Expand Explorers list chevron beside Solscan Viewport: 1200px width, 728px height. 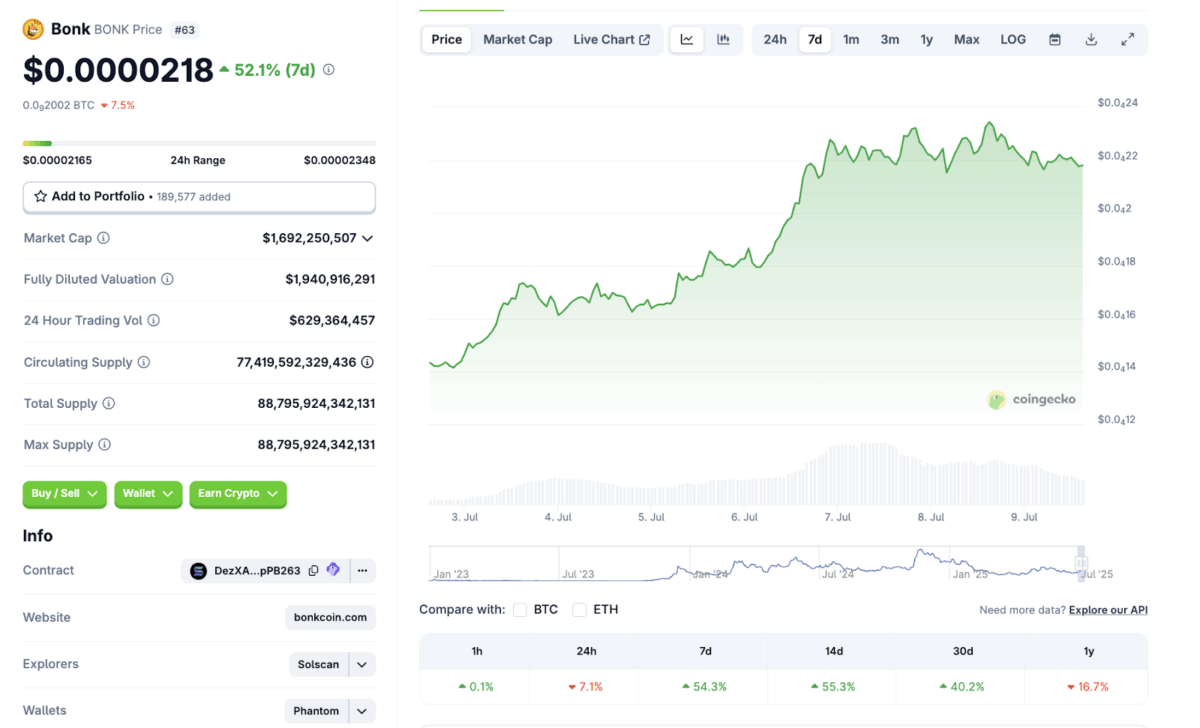click(362, 664)
